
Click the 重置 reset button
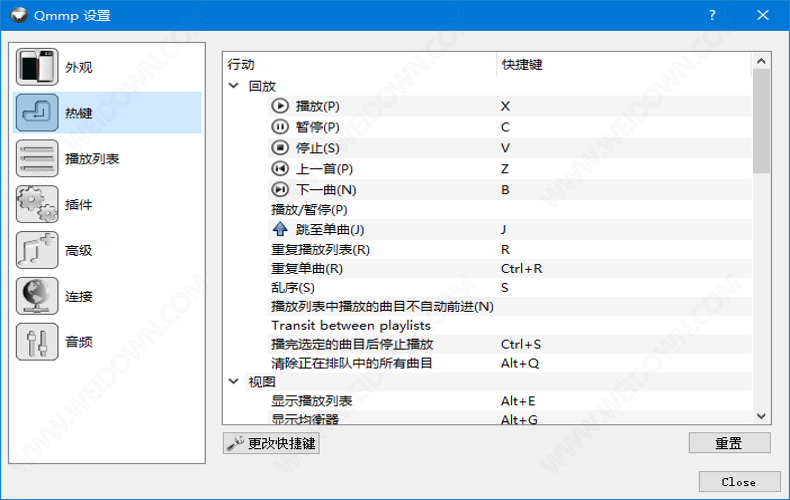coord(729,443)
